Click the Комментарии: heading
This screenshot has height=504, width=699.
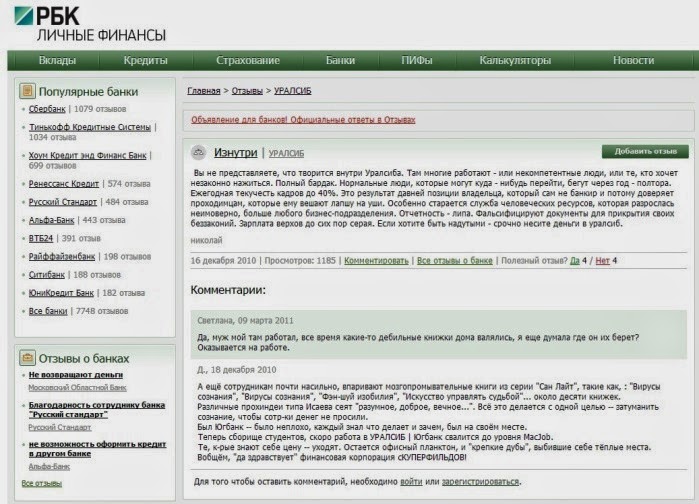click(228, 290)
